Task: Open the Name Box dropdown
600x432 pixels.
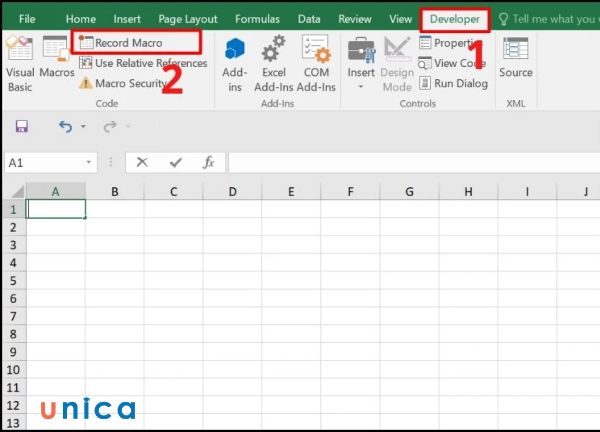Action: point(89,163)
